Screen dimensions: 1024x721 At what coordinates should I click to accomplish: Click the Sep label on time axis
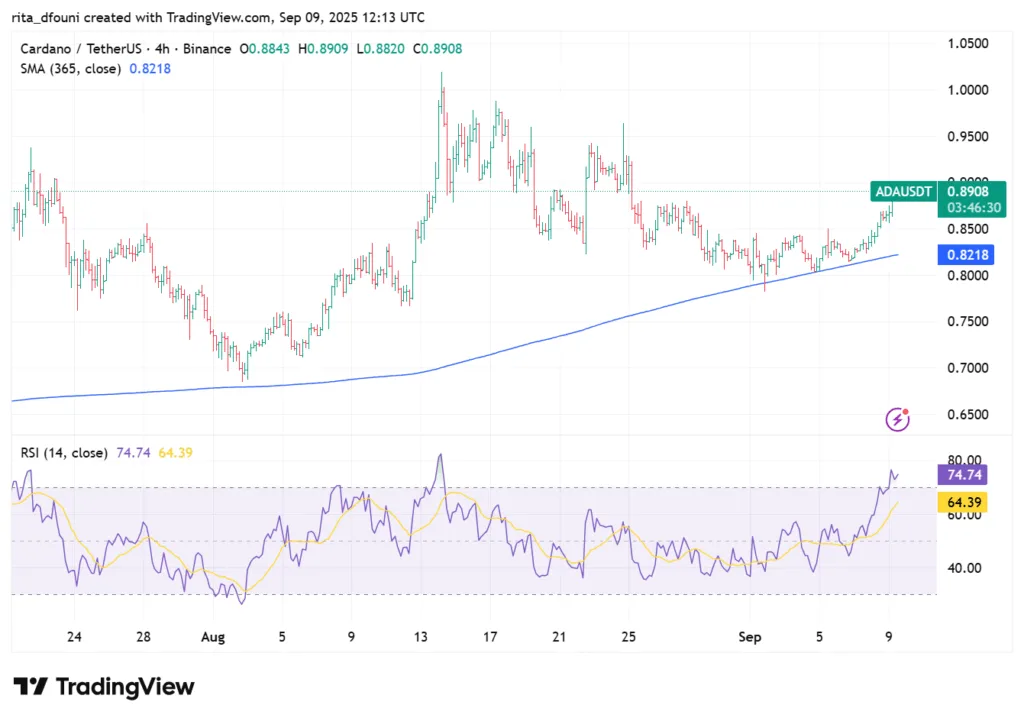(x=750, y=635)
